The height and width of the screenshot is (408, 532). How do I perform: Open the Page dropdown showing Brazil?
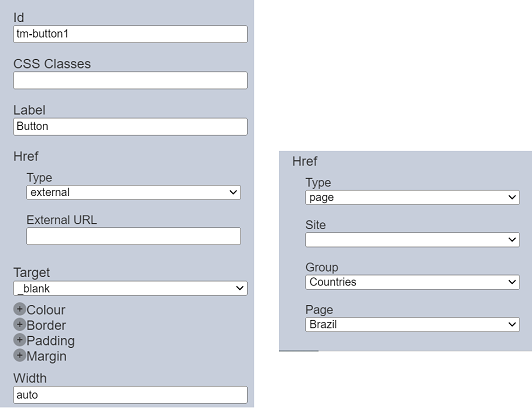click(412, 325)
